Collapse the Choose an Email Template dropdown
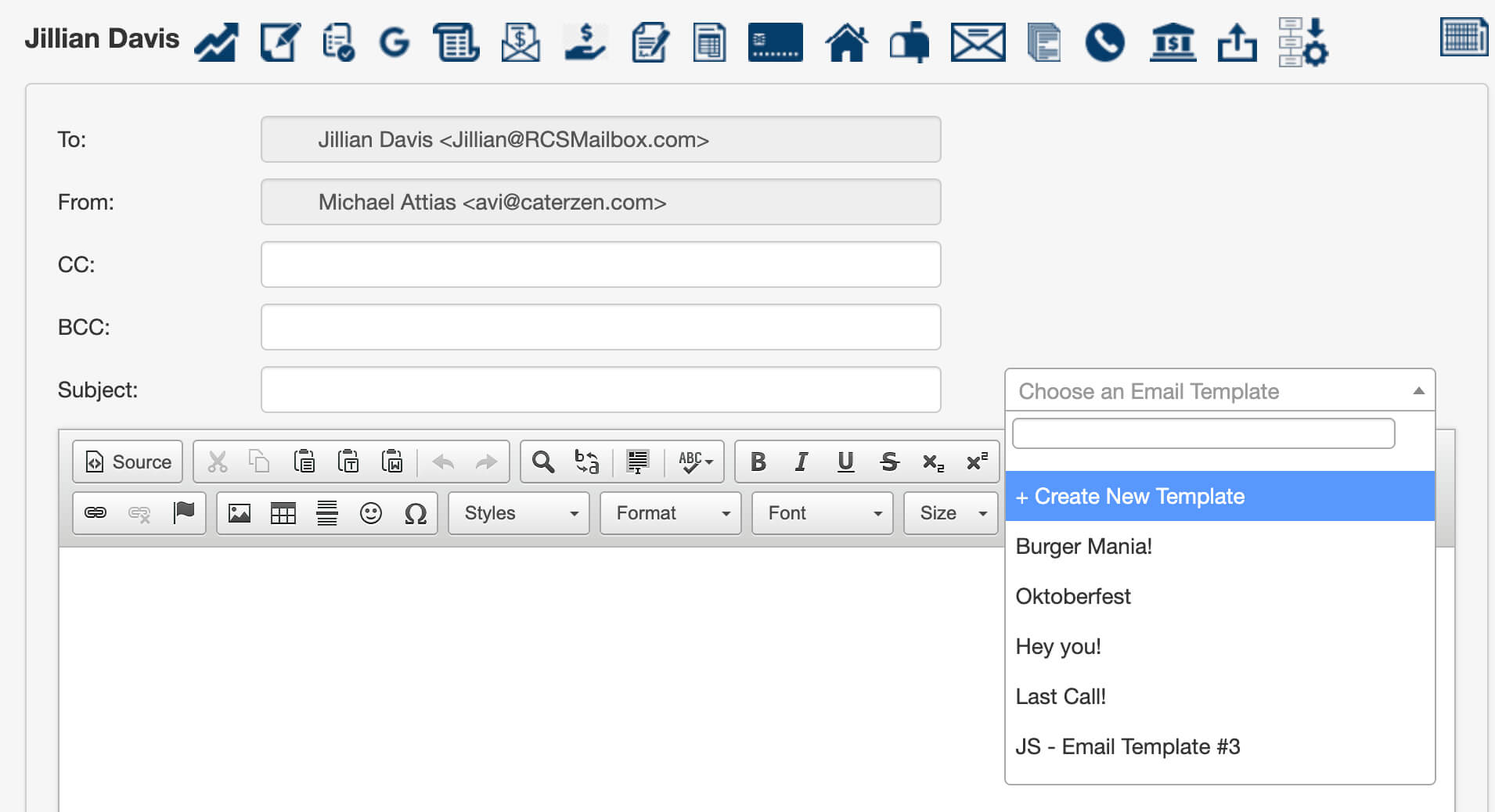 pos(1219,390)
